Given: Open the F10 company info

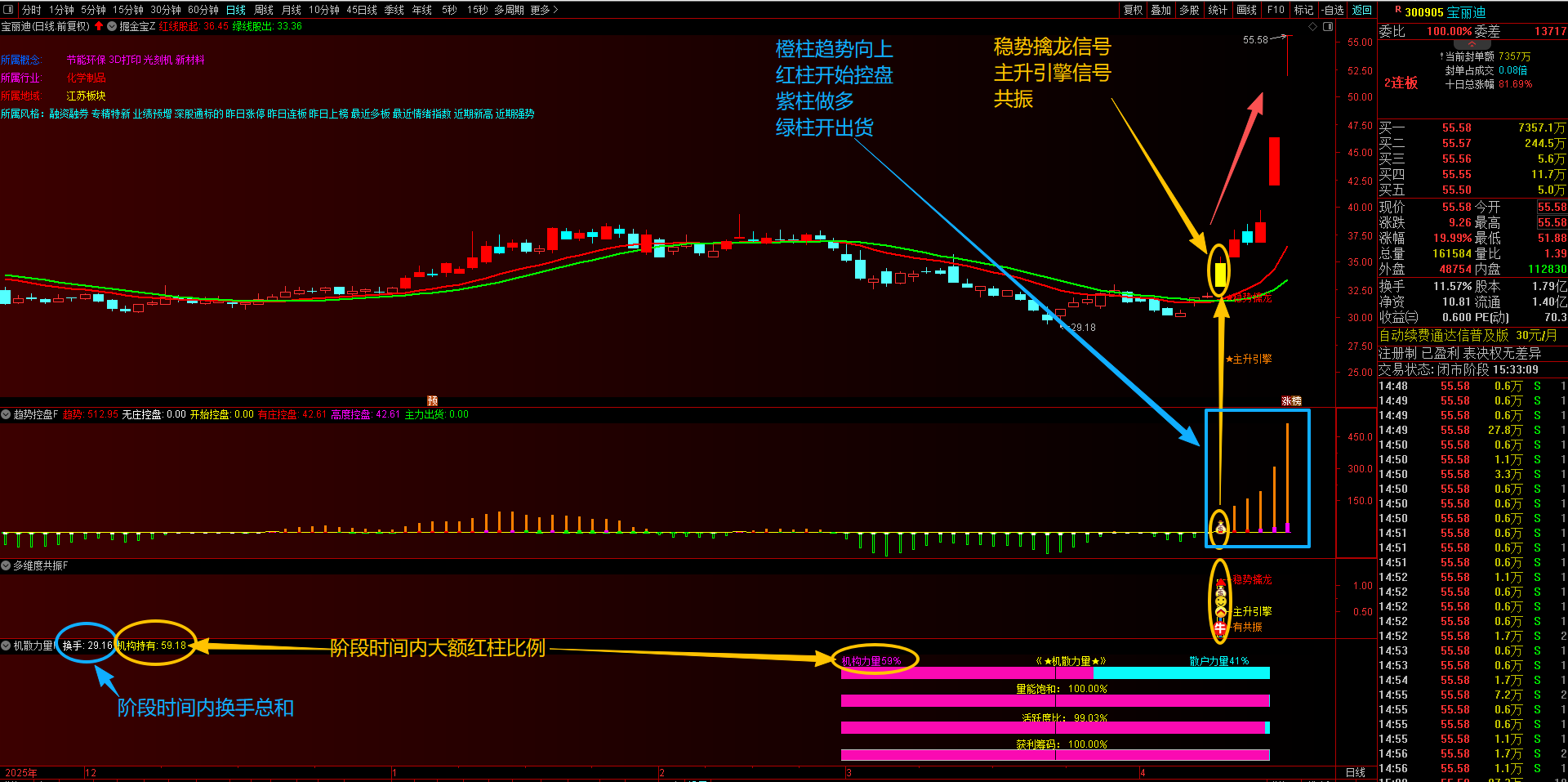Looking at the screenshot, I should click(1276, 10).
